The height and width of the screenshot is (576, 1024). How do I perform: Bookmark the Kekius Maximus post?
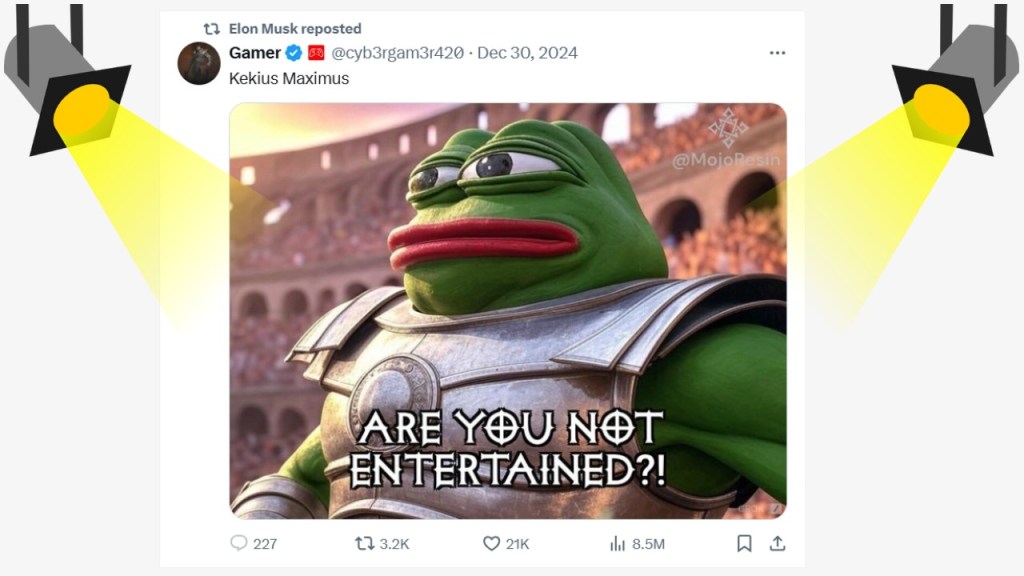[x=744, y=543]
